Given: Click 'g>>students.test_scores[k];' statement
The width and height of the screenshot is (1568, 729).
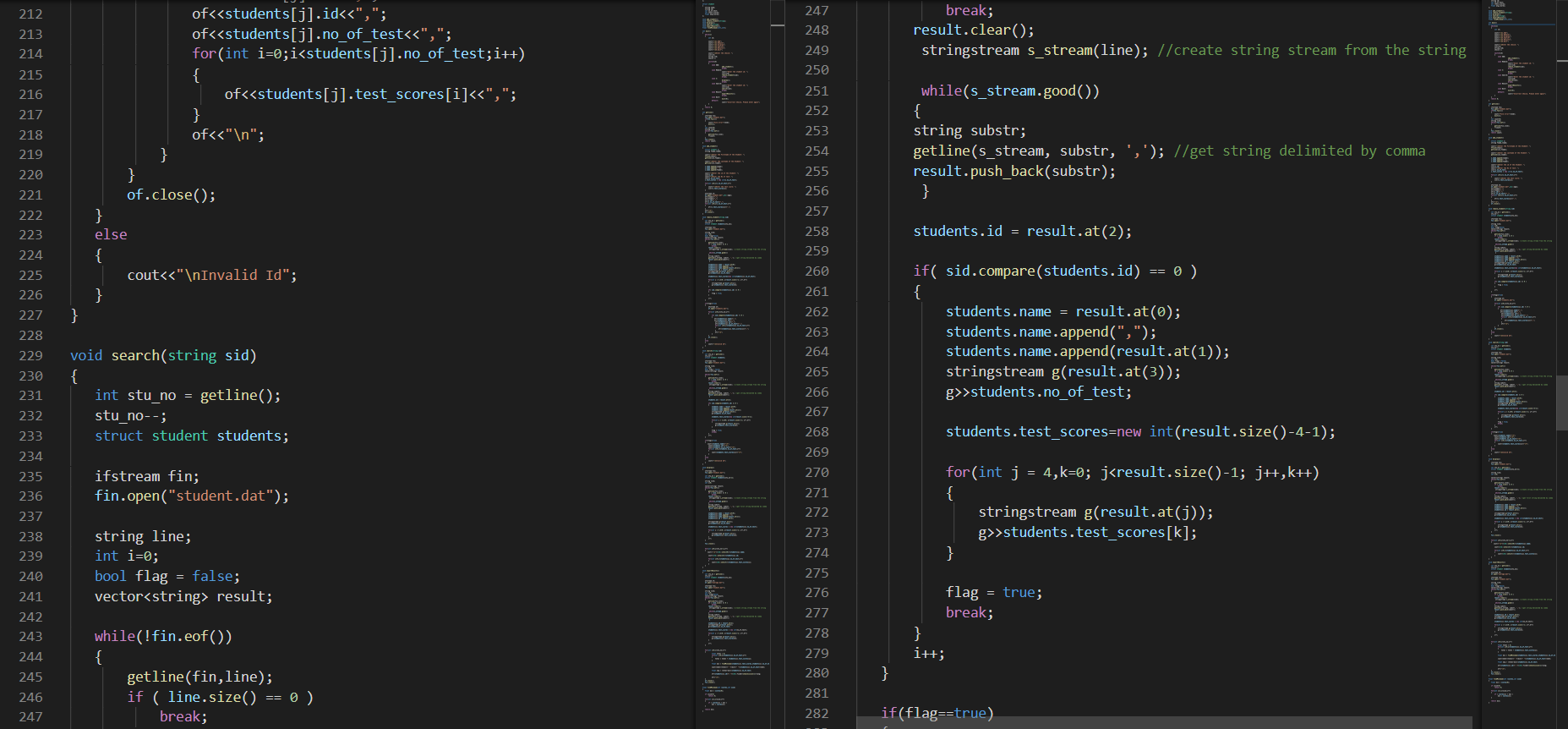Looking at the screenshot, I should click(1088, 532).
